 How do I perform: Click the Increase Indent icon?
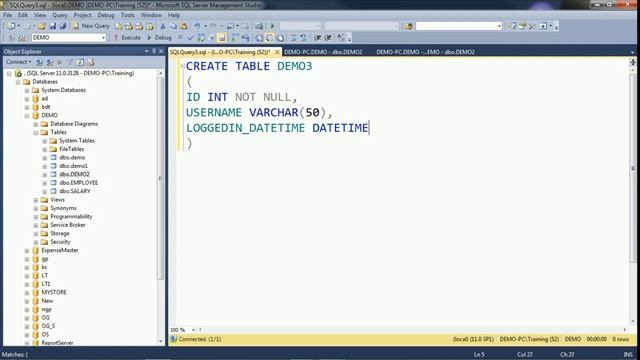pos(328,38)
